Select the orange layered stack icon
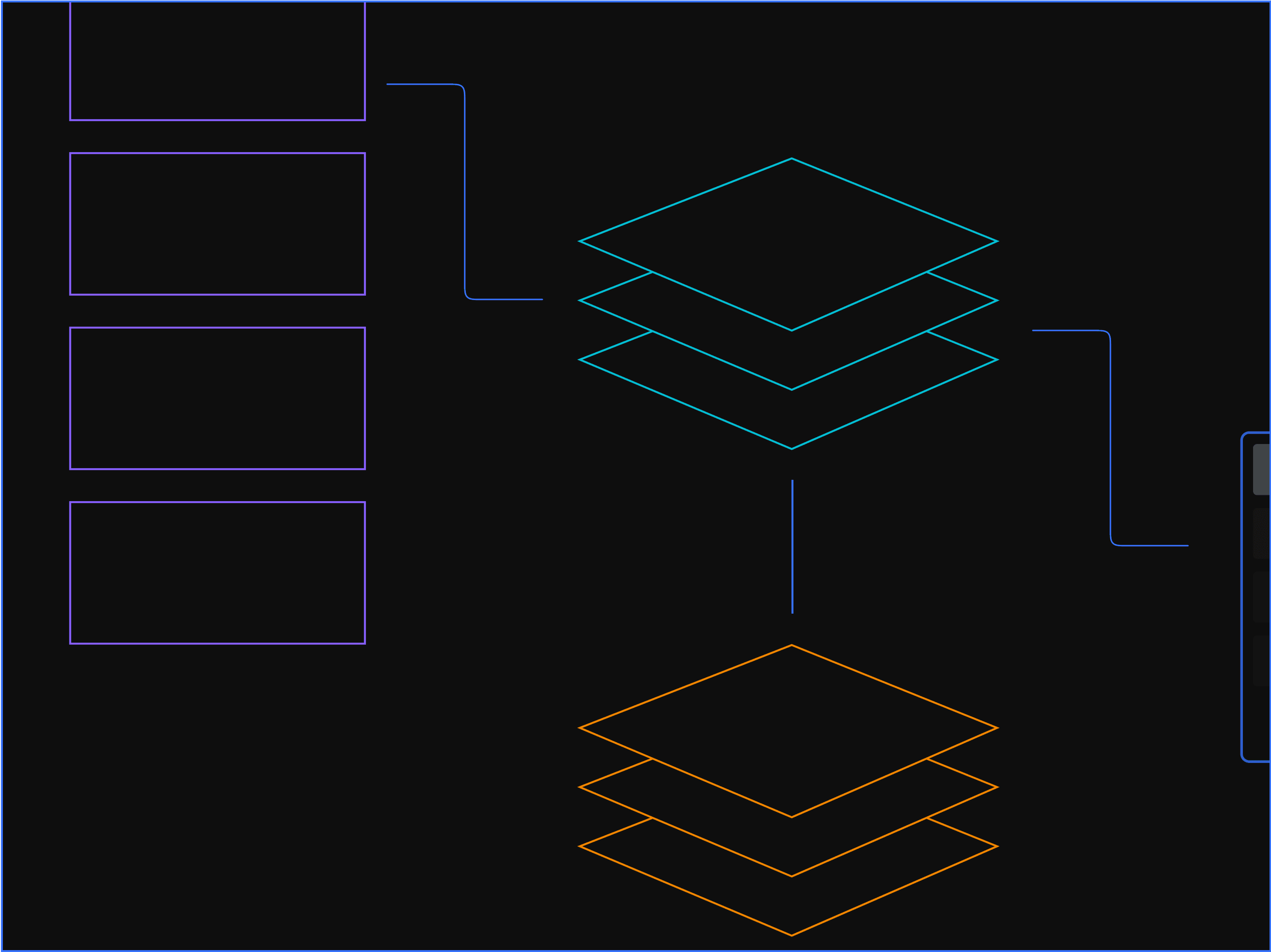Image resolution: width=1271 pixels, height=952 pixels. tap(788, 791)
